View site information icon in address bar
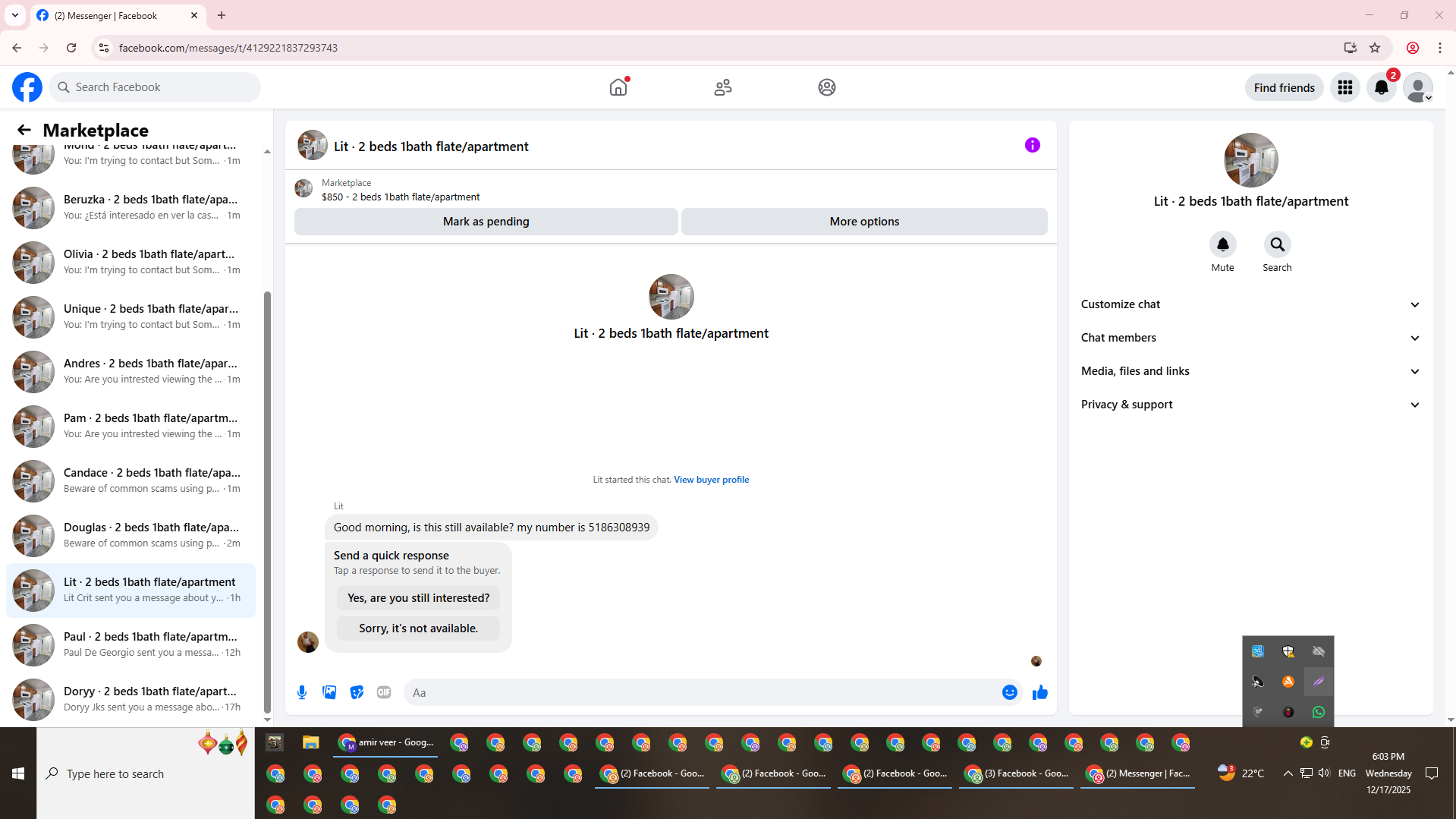1456x819 pixels. pos(104,48)
